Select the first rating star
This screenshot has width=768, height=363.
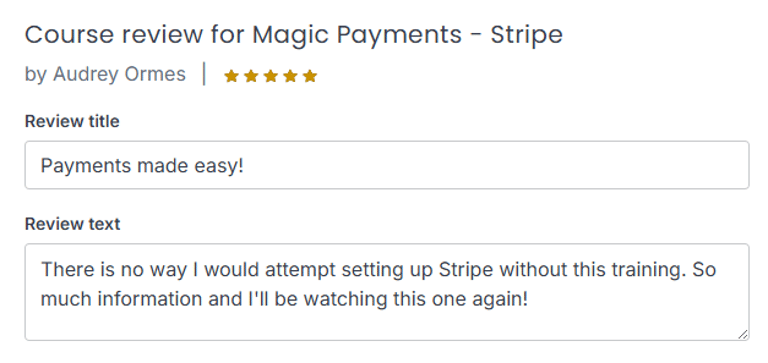tap(231, 76)
